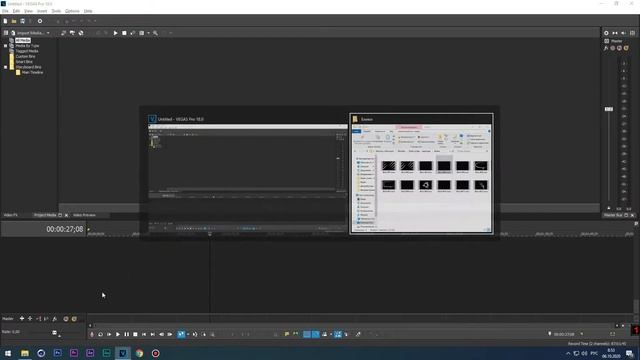Switch to the Video Preview tab
This screenshot has height=360, width=640.
tap(84, 215)
